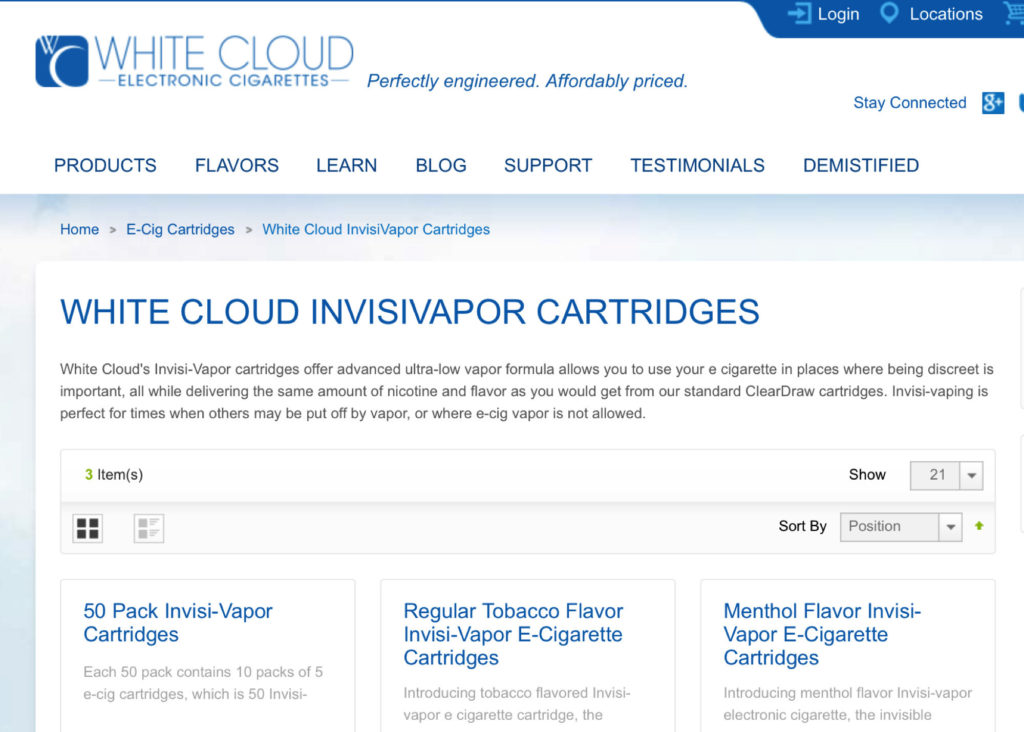Open the shopping cart icon

[1014, 14]
